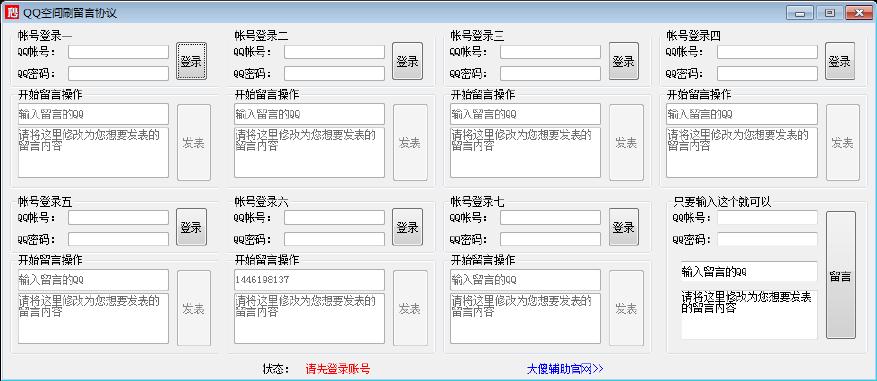Click message content box under 帐号登录二
The height and width of the screenshot is (381, 877).
click(x=309, y=152)
